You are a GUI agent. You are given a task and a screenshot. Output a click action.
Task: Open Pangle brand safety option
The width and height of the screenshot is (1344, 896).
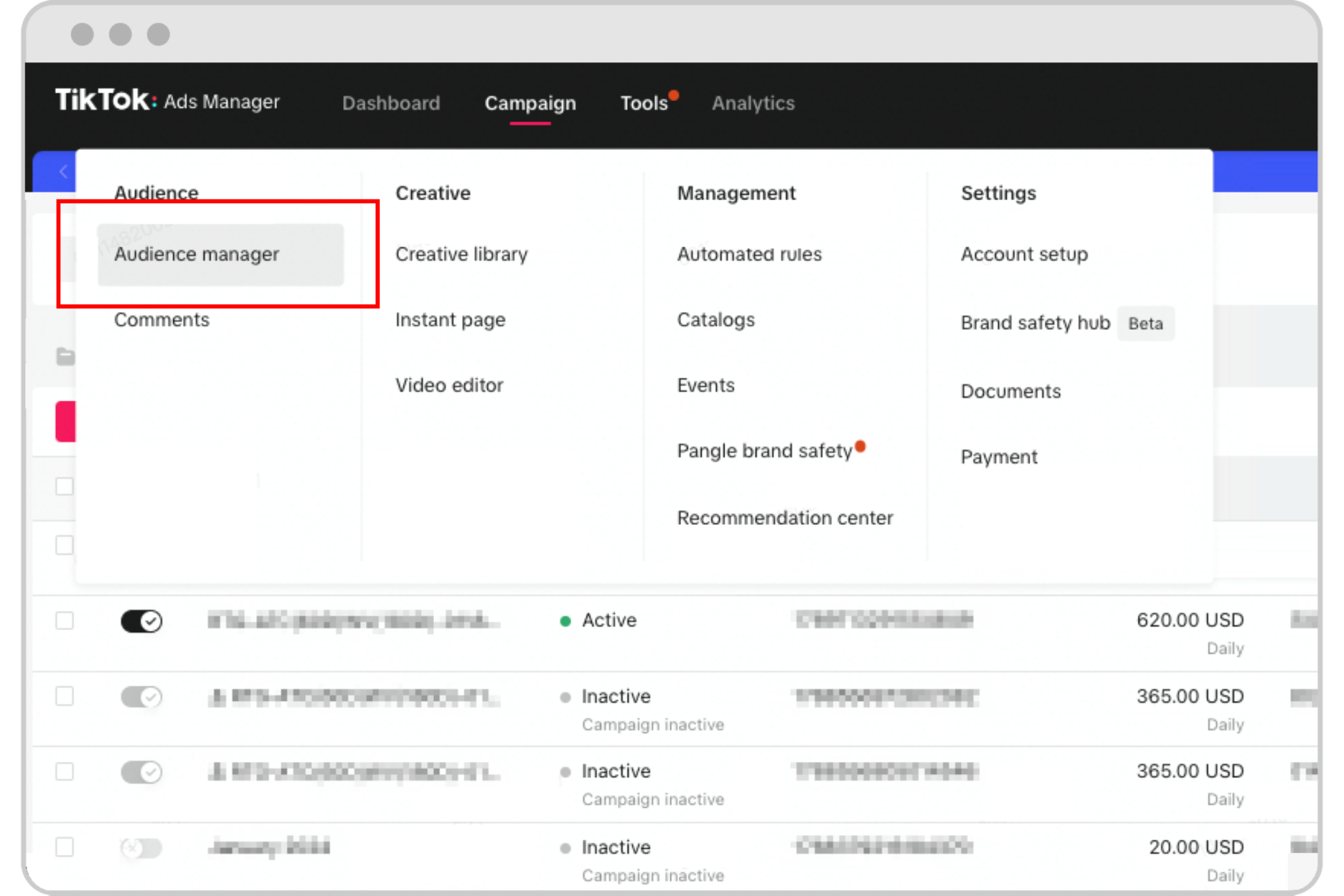coord(764,451)
